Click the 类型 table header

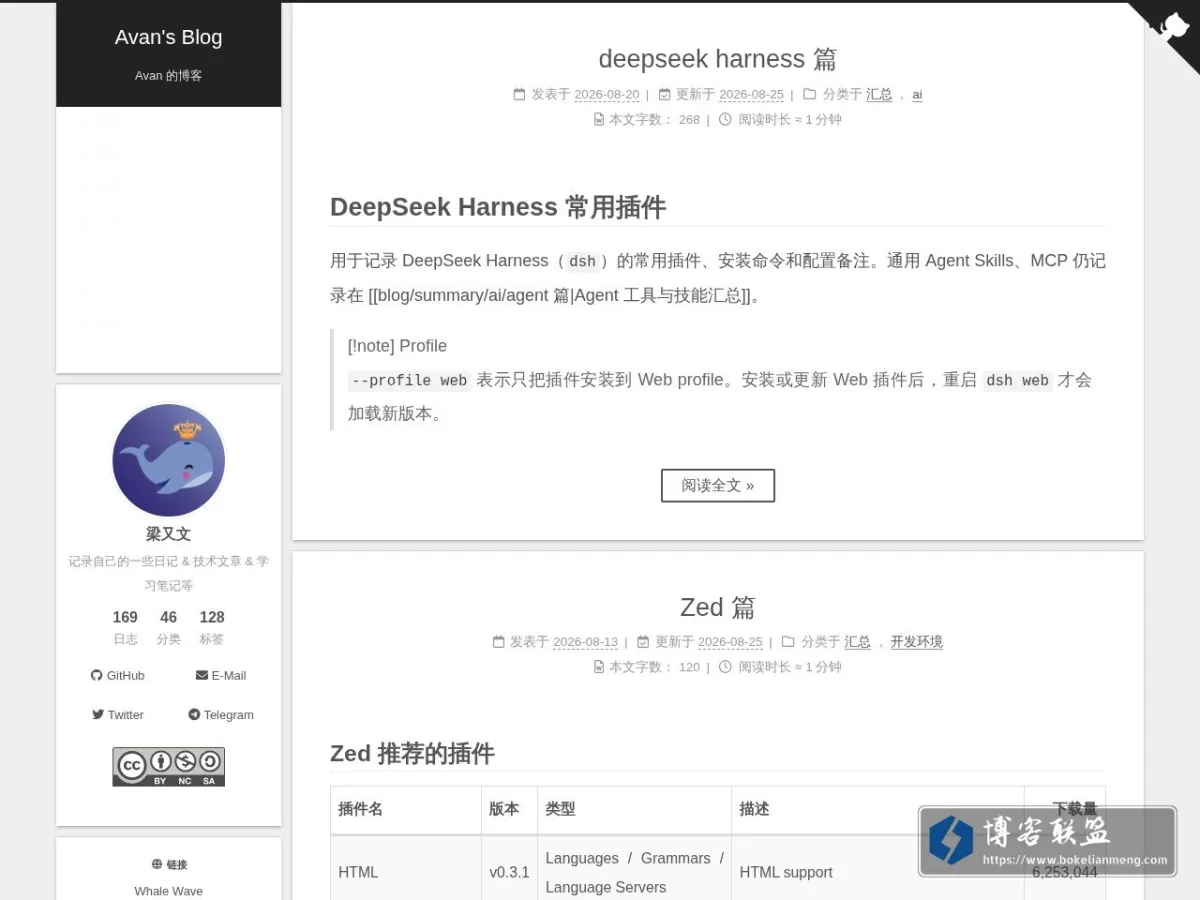(x=635, y=809)
